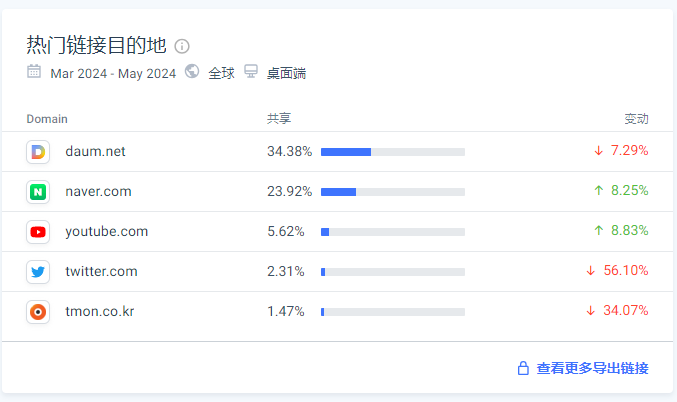Screen dimensions: 677x402
Task: Click the info icon beside 热门链接目的地 title
Action: [182, 46]
